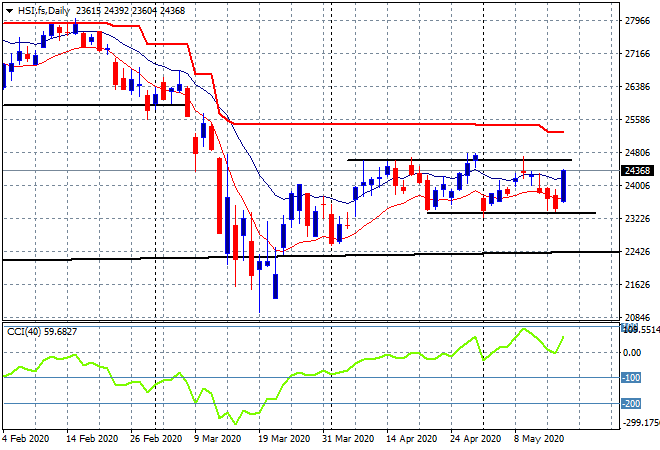Screen dimensions: 660x450
Task: Click the 24806 price axis label
Action: point(638,152)
